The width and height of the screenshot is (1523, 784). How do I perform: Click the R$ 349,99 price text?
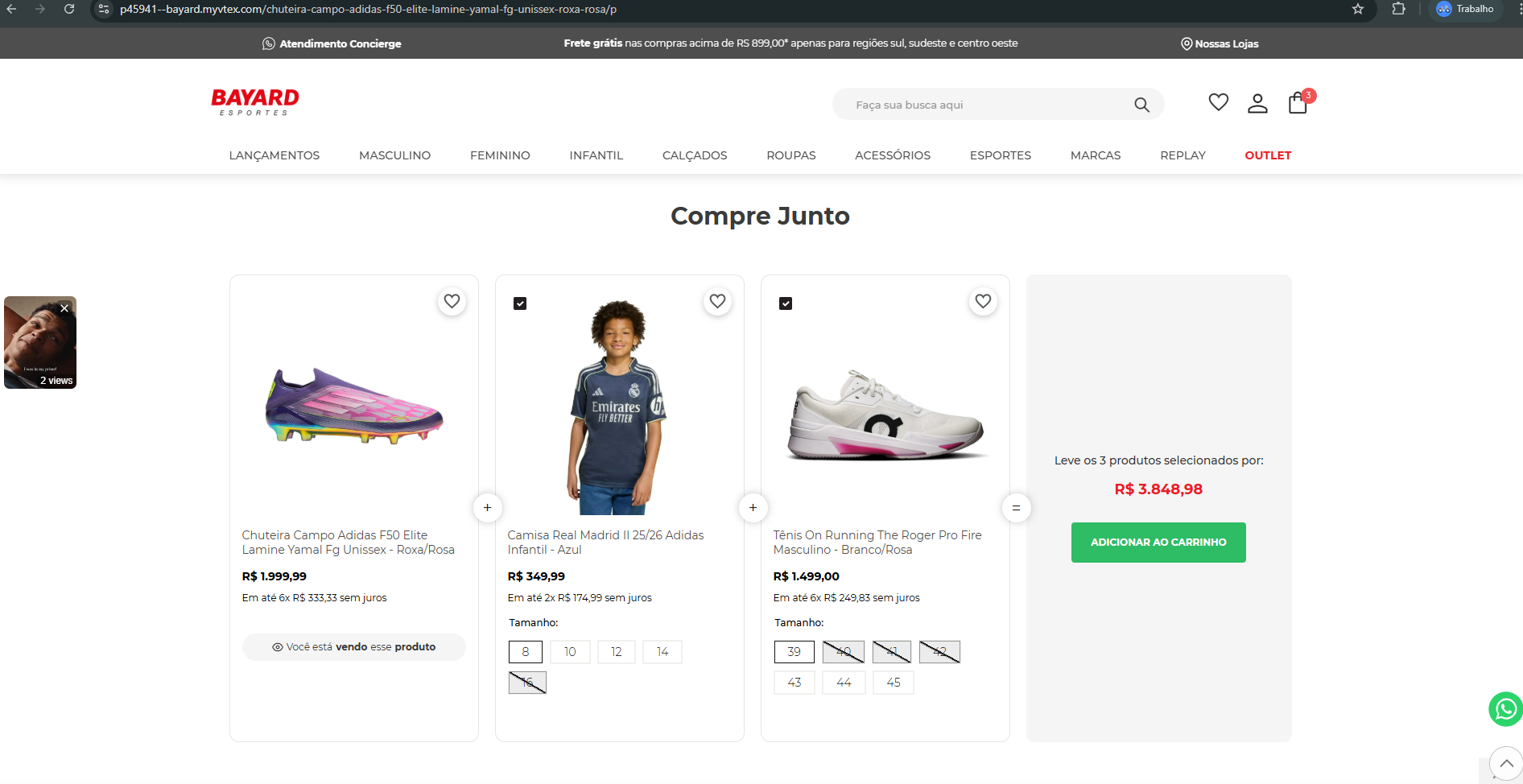[x=536, y=576]
